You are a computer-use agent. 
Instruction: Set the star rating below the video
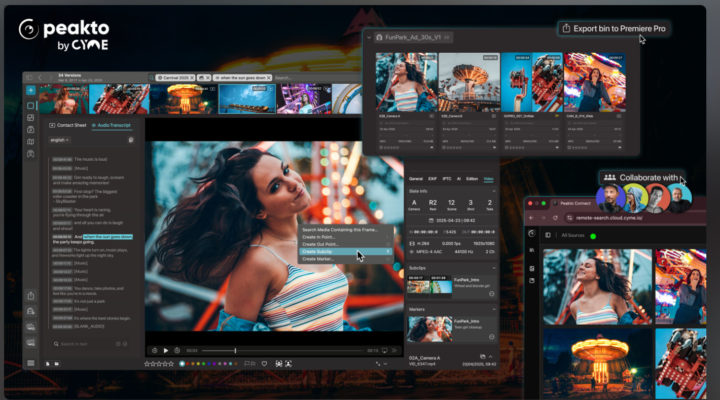[159, 364]
